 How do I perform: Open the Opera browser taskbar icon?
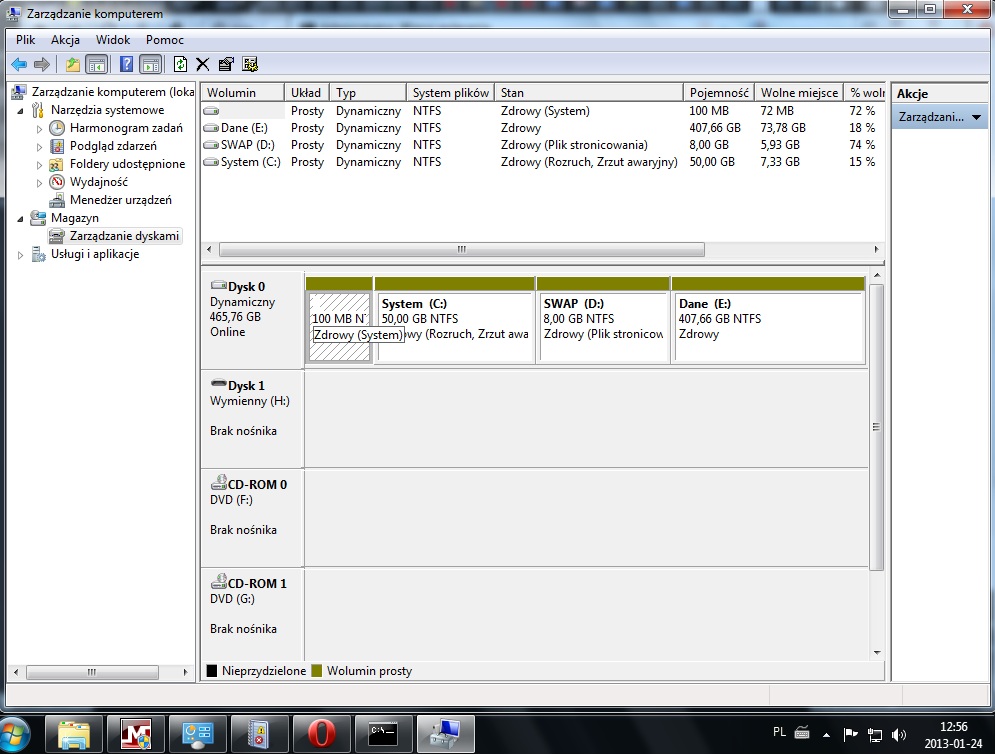point(322,735)
